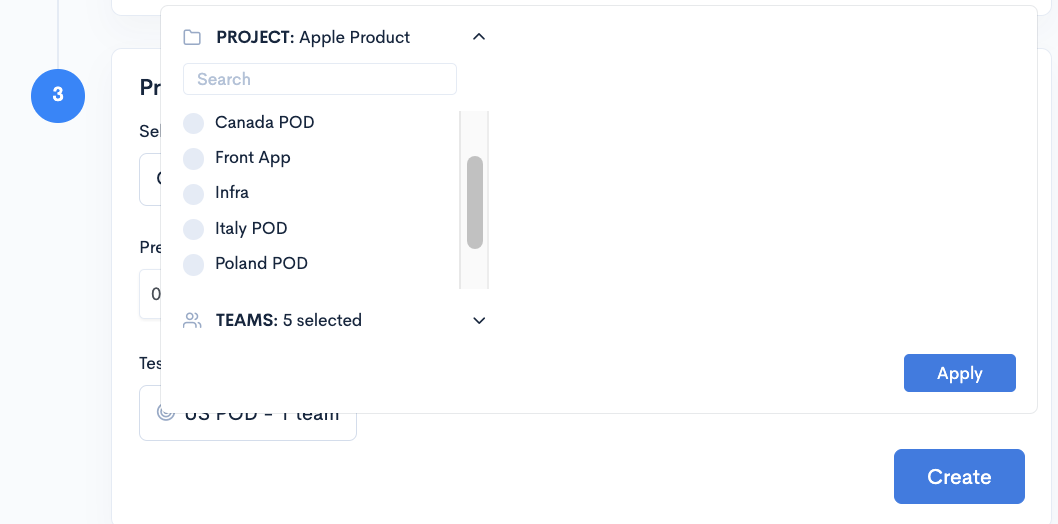Choose the Poland POD radio option
Viewport: 1058px width, 524px height.
pos(194,263)
